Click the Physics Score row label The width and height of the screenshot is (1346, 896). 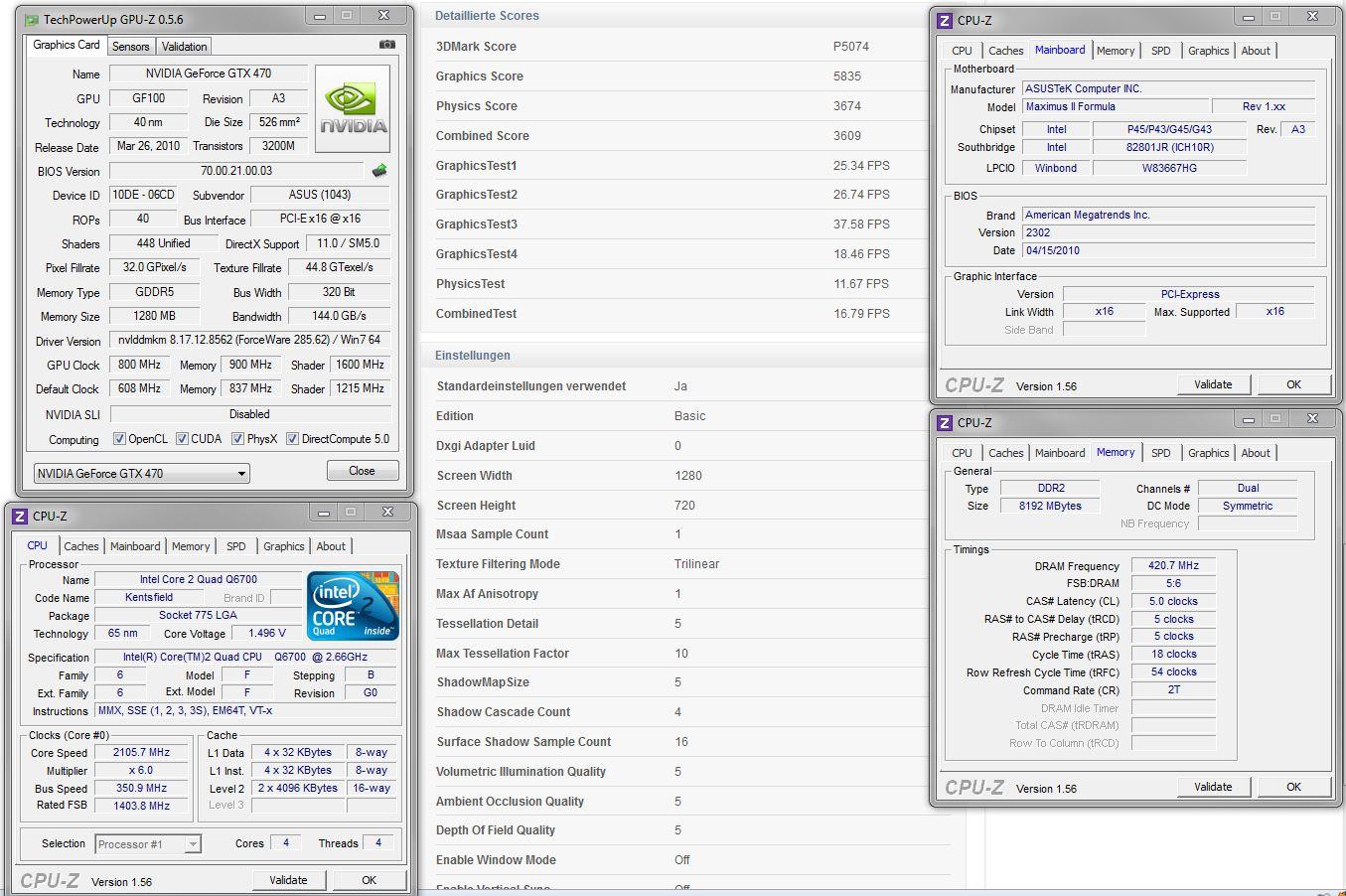[x=477, y=106]
